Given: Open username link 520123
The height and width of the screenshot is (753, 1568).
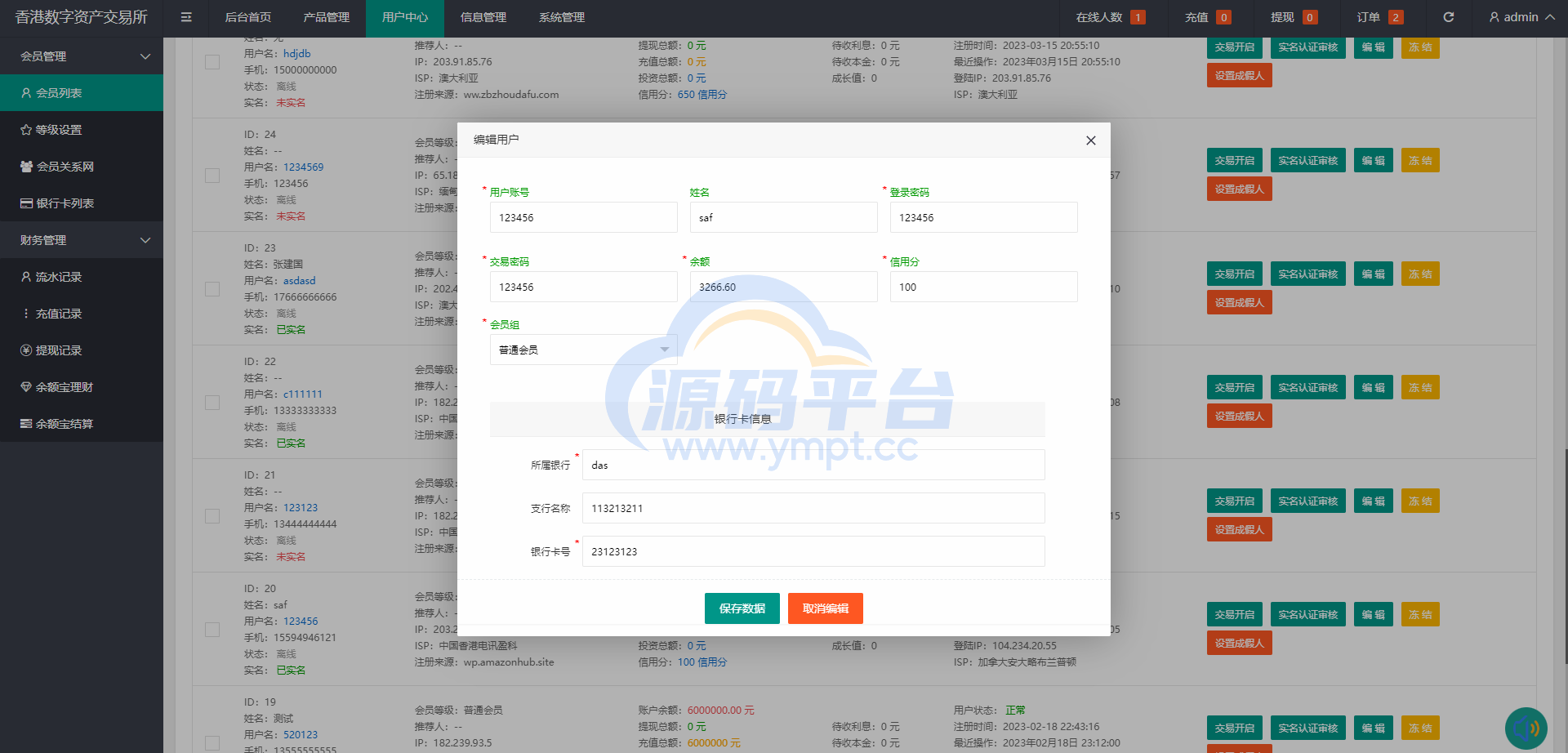Looking at the screenshot, I should [x=301, y=735].
